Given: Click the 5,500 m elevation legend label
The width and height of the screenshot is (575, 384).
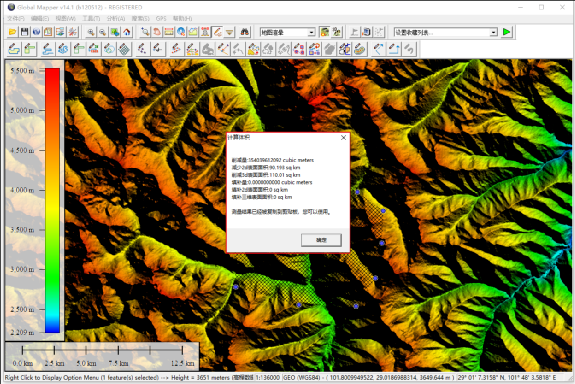Looking at the screenshot, I should (22, 70).
